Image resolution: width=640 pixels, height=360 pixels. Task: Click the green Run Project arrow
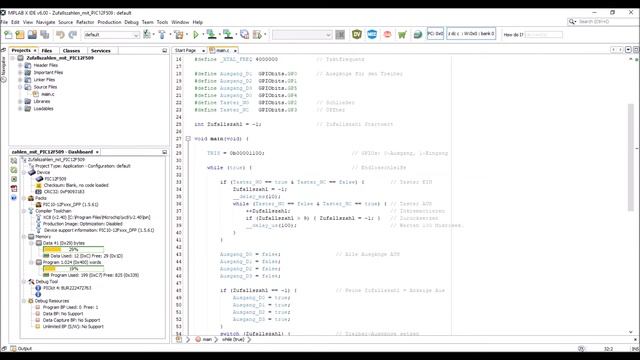[x=196, y=35]
